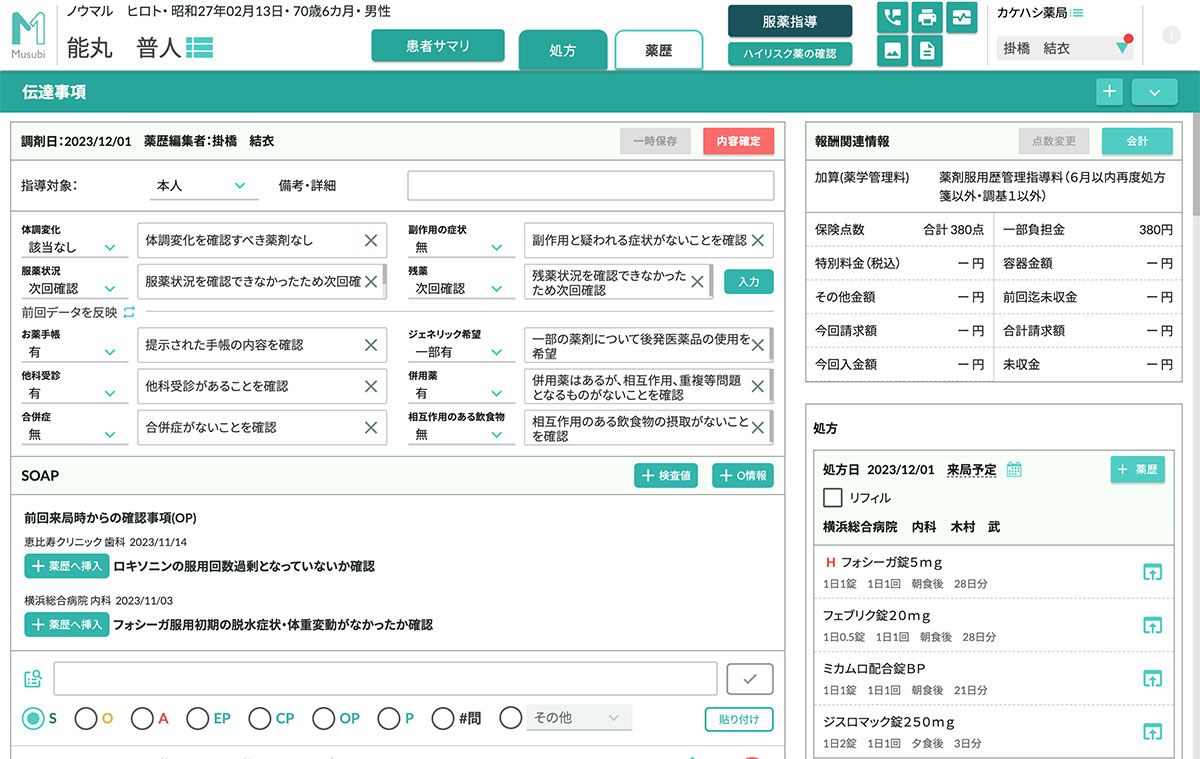Add lab value with ＋検査値 button

click(666, 476)
